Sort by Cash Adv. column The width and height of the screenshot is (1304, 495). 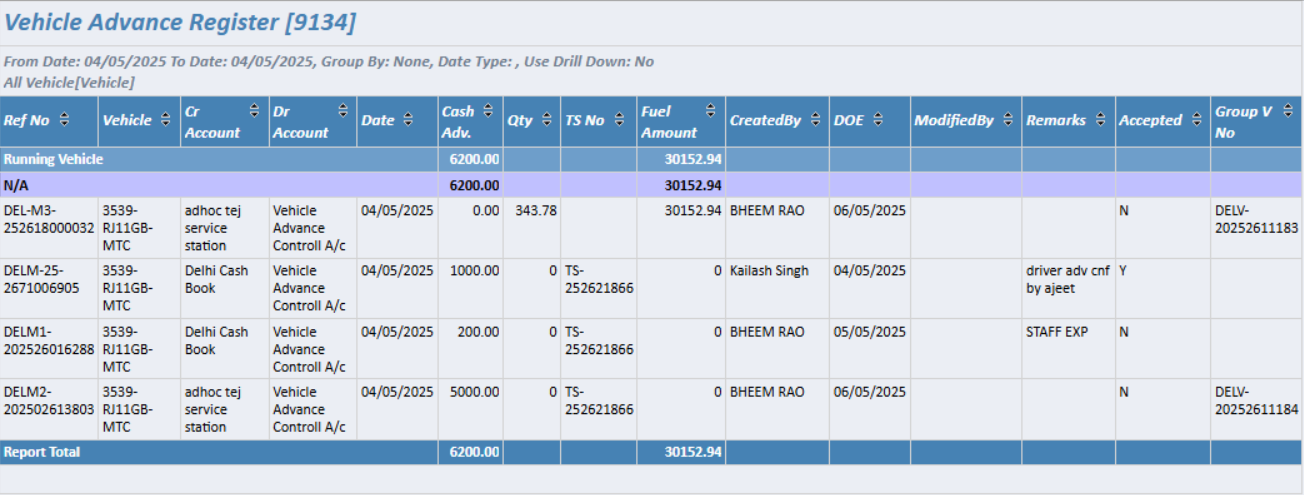click(x=489, y=111)
